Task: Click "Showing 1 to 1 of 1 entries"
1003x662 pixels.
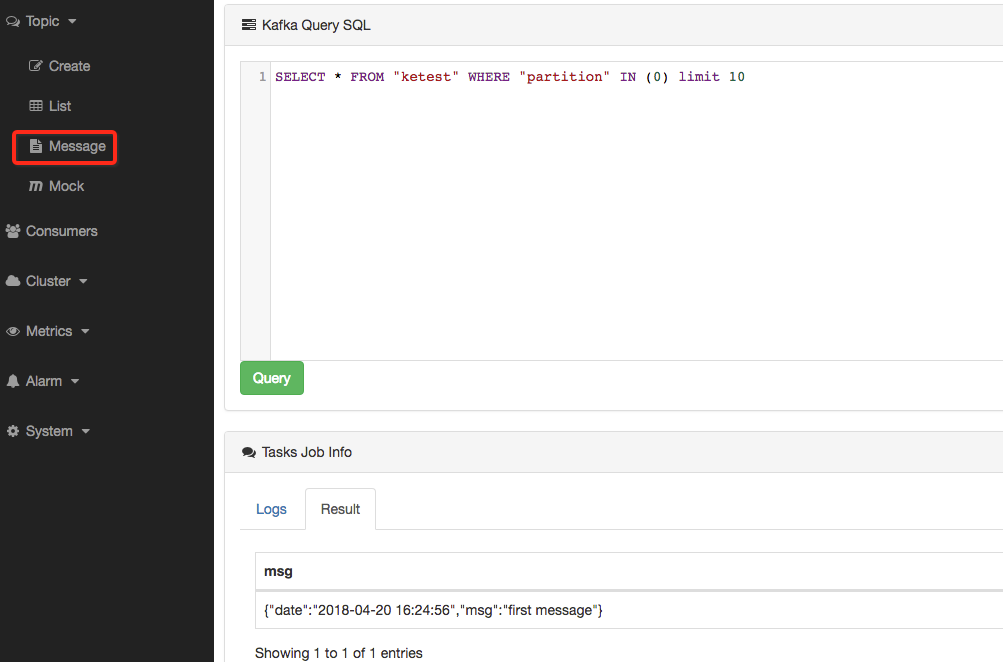Action: point(338,653)
